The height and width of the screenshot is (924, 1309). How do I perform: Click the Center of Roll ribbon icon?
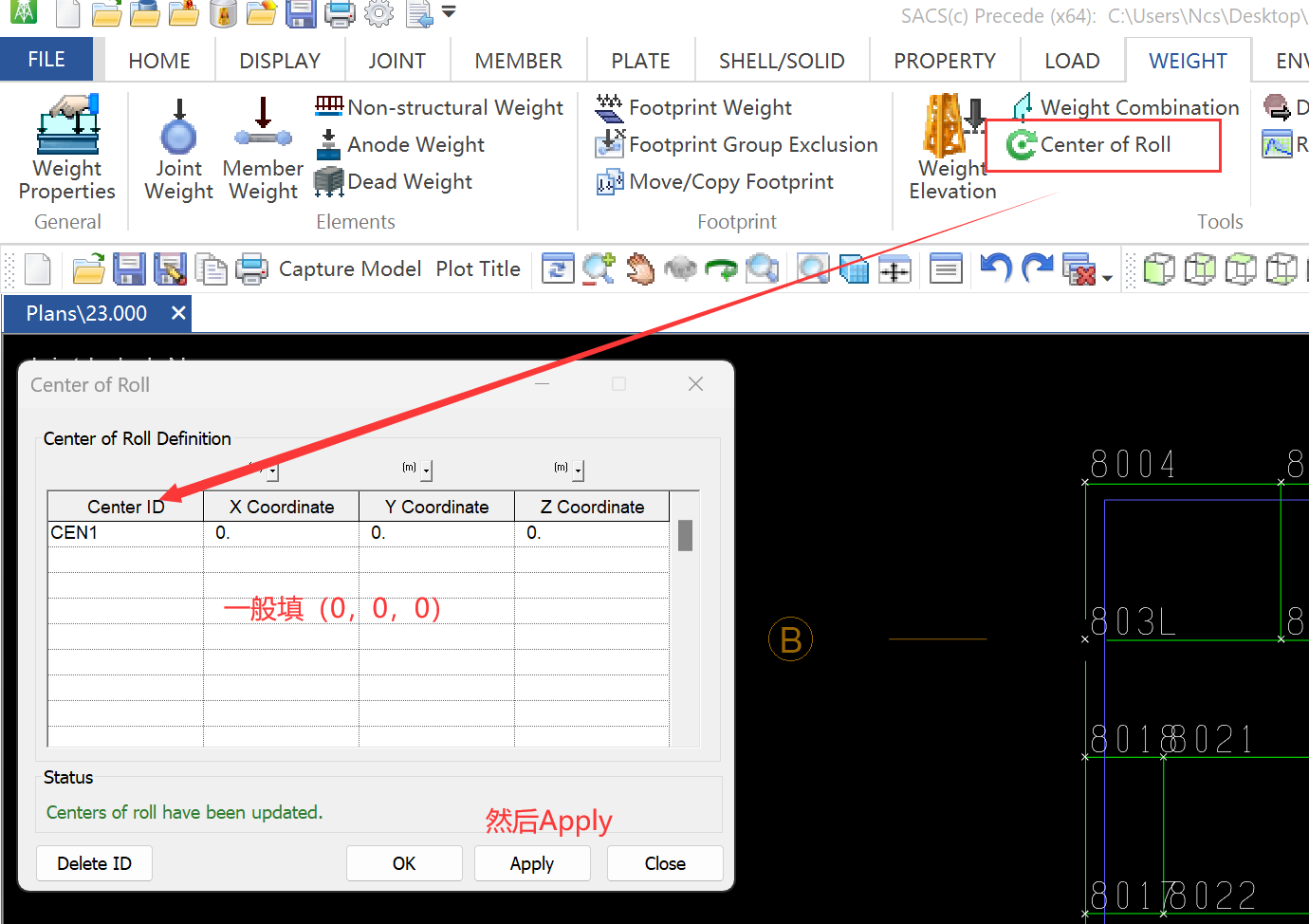tap(1022, 145)
